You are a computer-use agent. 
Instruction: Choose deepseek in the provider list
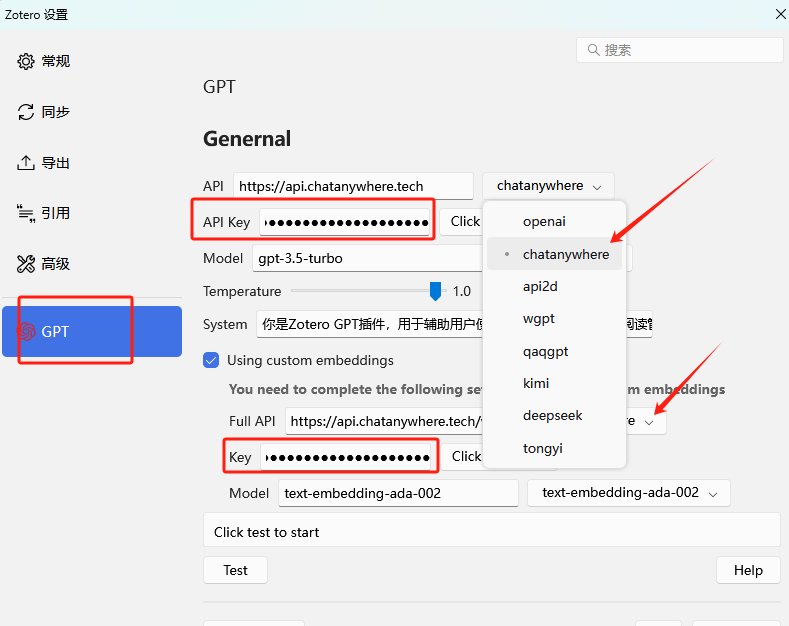552,415
